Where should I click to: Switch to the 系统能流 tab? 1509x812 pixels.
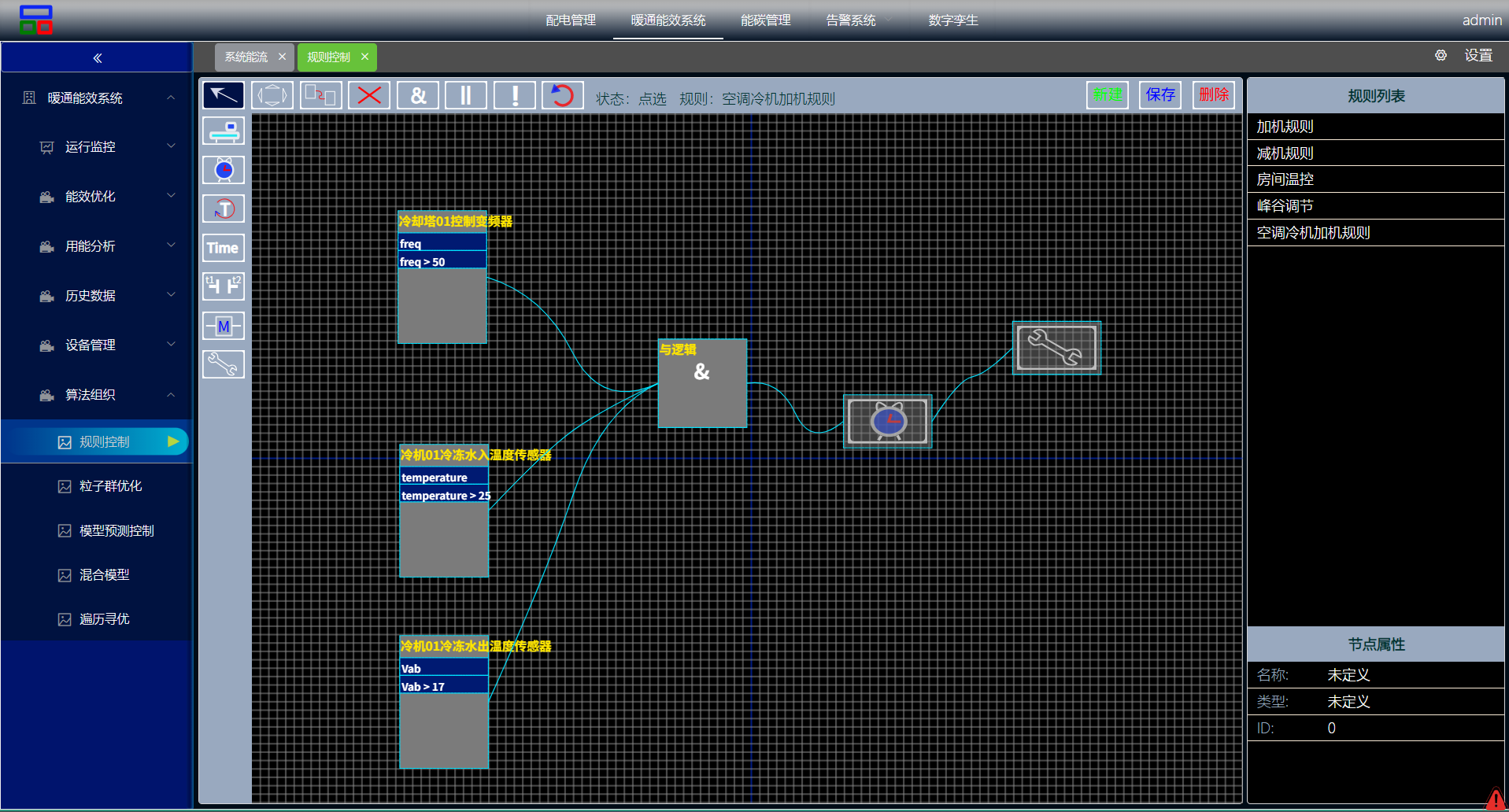click(246, 57)
